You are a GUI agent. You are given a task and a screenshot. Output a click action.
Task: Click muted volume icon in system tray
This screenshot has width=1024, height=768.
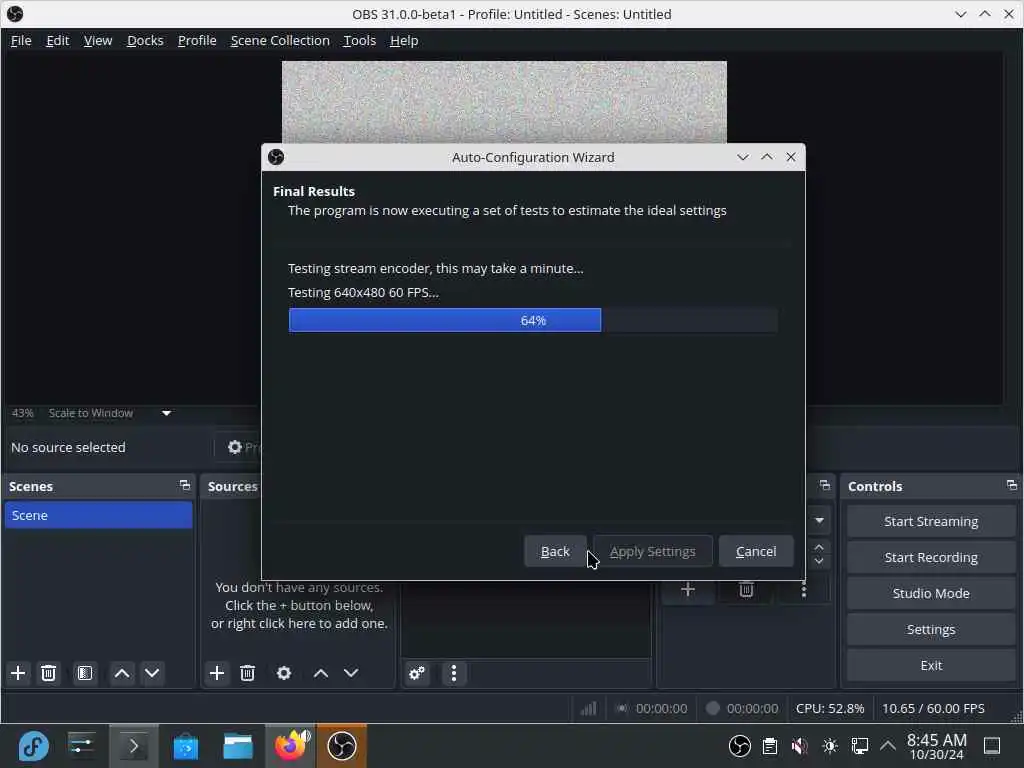pos(799,746)
